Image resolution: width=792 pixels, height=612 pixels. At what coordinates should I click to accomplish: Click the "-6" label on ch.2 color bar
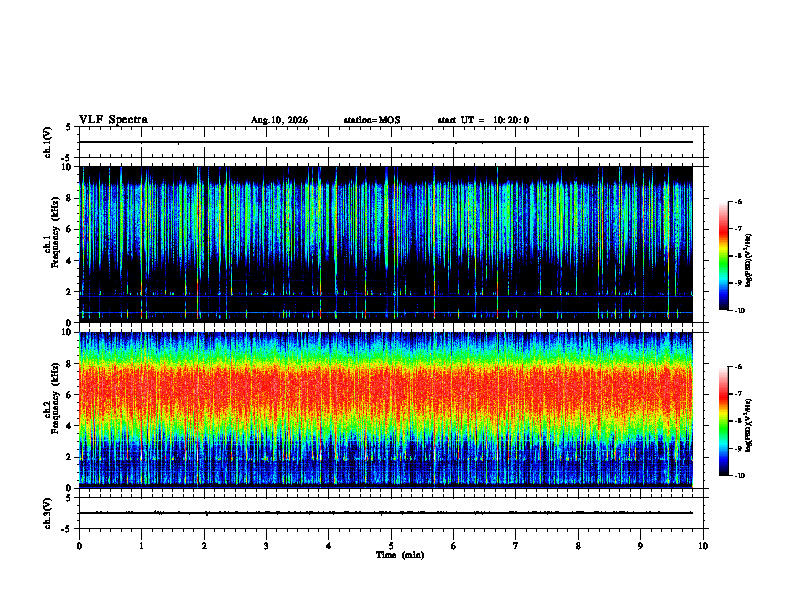click(x=738, y=367)
